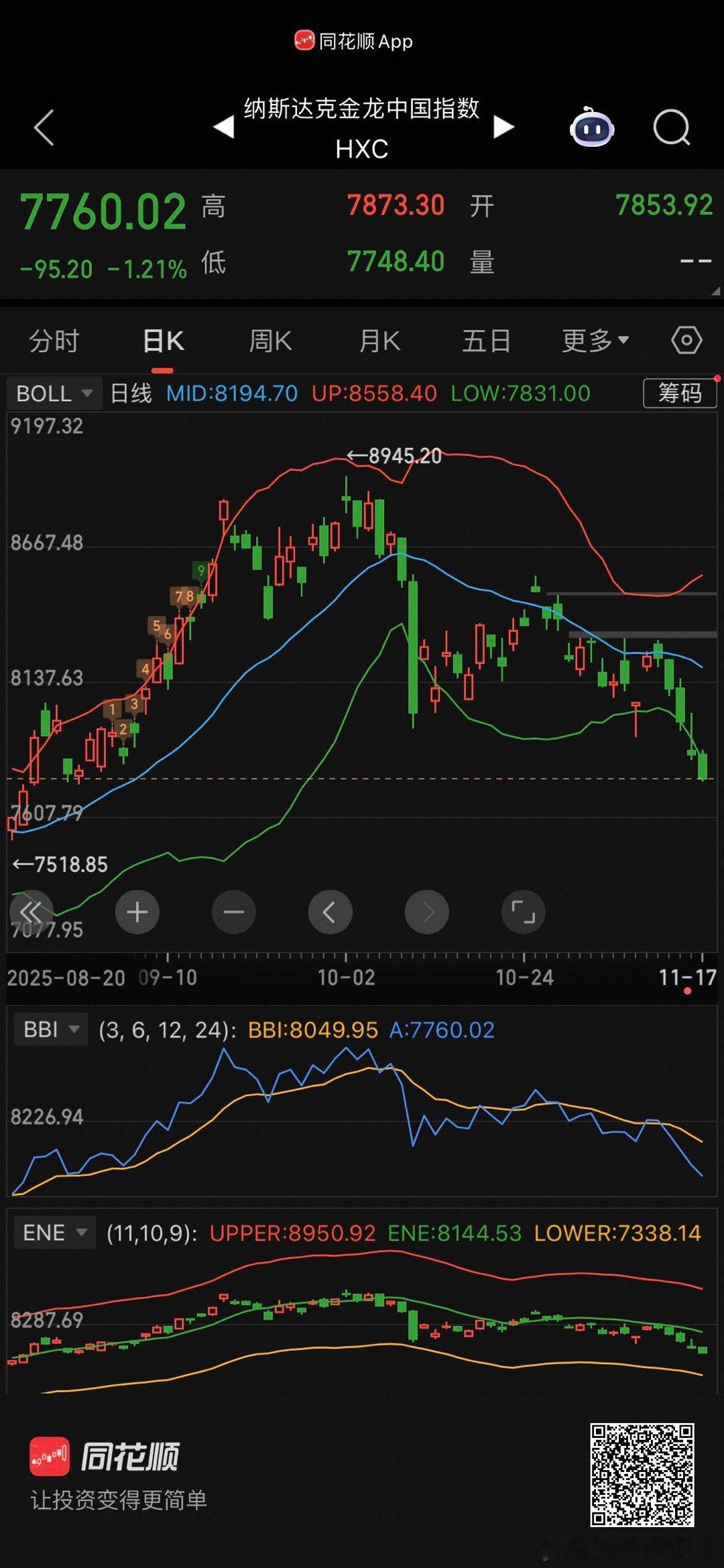Switch to the next index with right triangle

tap(503, 127)
